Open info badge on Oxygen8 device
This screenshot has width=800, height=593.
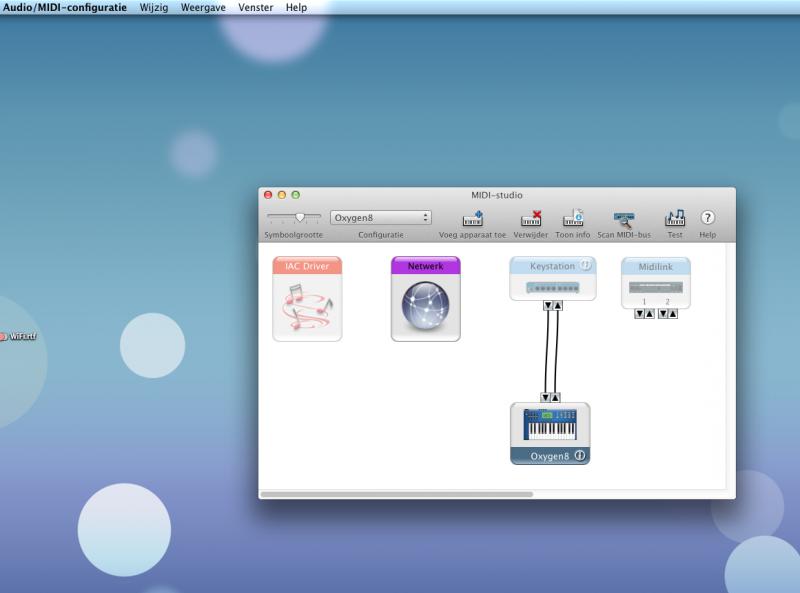pos(580,455)
